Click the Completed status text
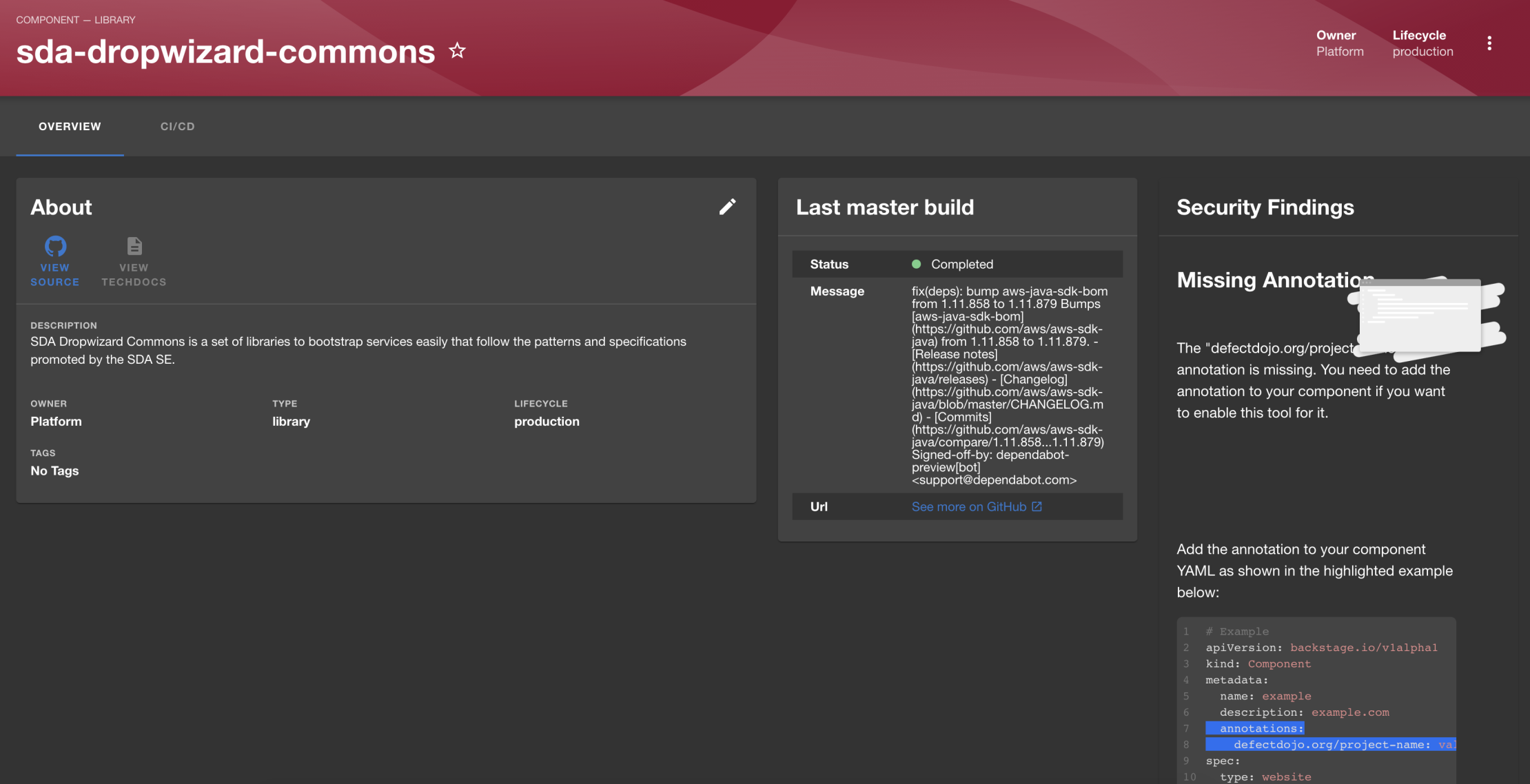This screenshot has height=784, width=1530. [962, 264]
